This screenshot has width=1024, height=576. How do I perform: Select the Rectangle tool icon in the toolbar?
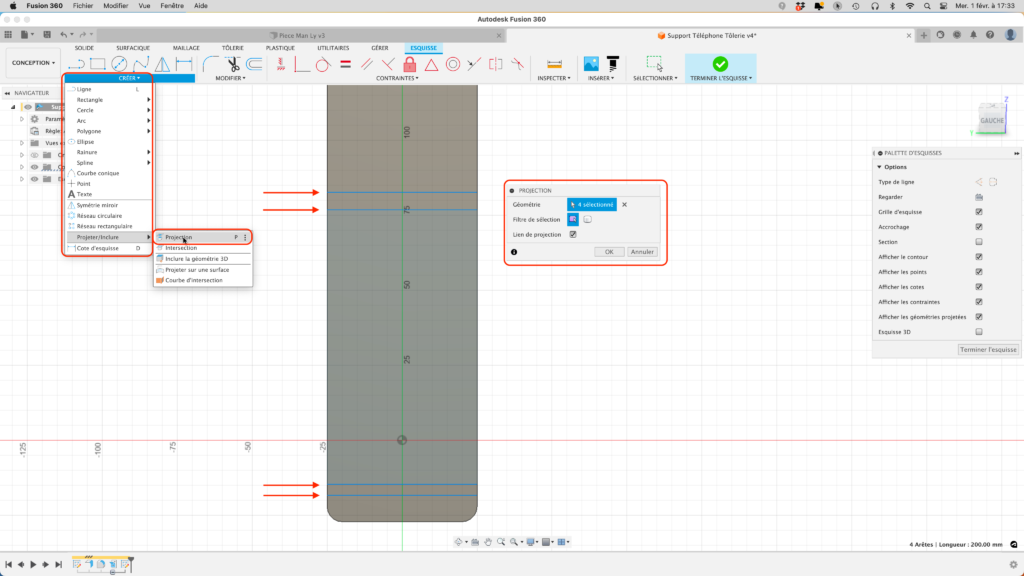(98, 64)
